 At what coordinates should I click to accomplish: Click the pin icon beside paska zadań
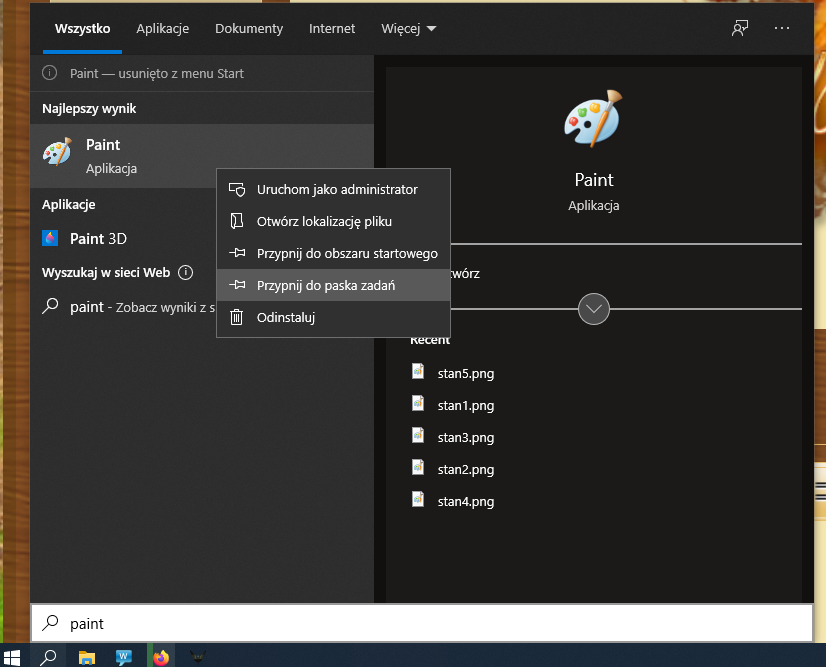(237, 285)
